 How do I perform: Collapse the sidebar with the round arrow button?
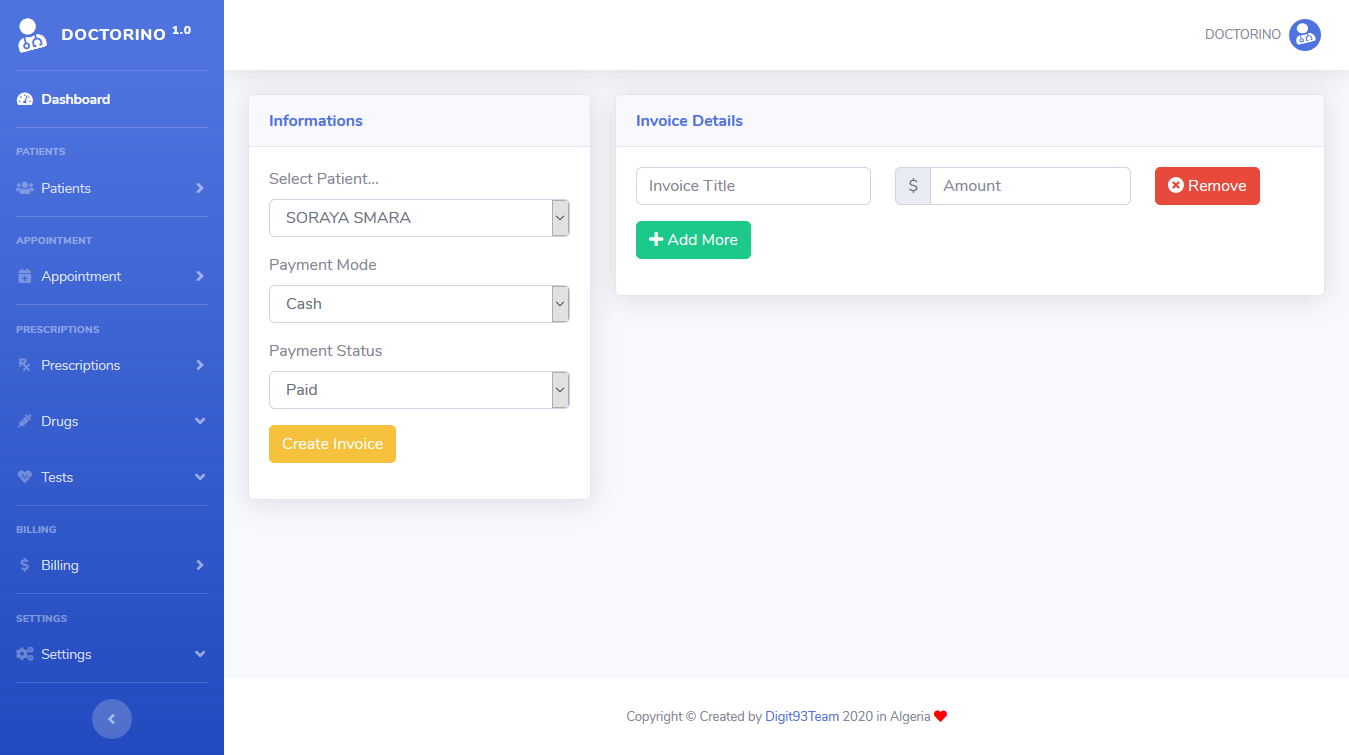coord(112,718)
